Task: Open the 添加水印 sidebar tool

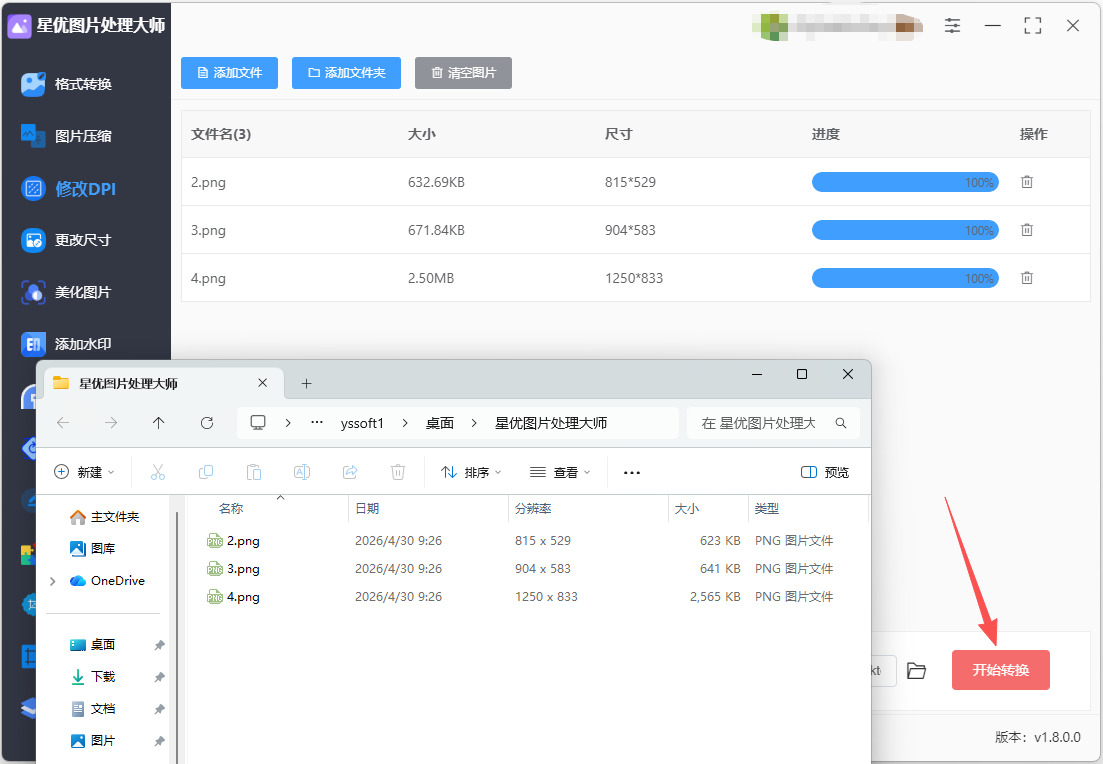Action: click(x=67, y=344)
